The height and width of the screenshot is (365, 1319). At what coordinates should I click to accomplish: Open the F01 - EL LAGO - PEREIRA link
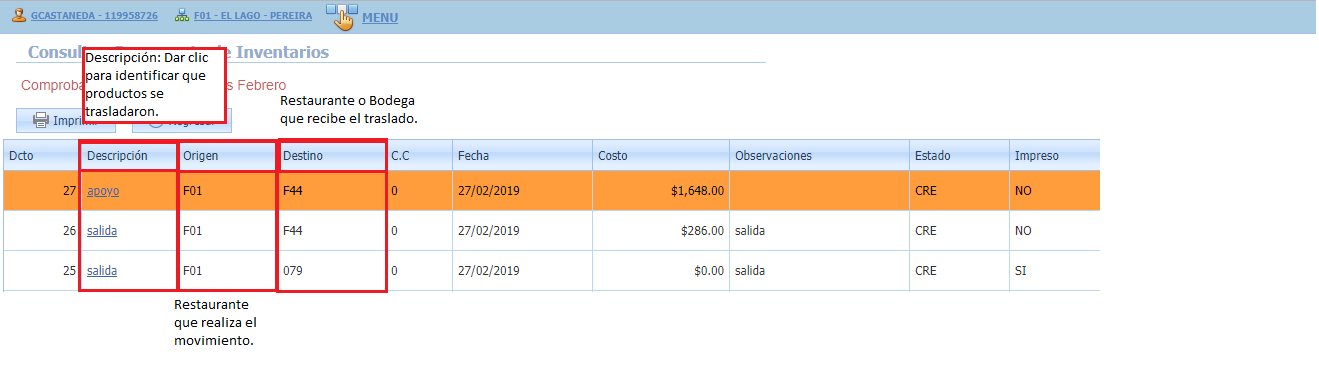[x=253, y=17]
